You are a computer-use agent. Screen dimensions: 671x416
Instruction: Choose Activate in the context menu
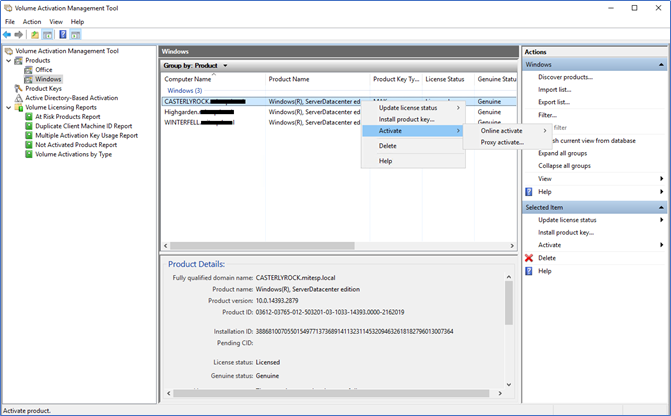pos(413,131)
